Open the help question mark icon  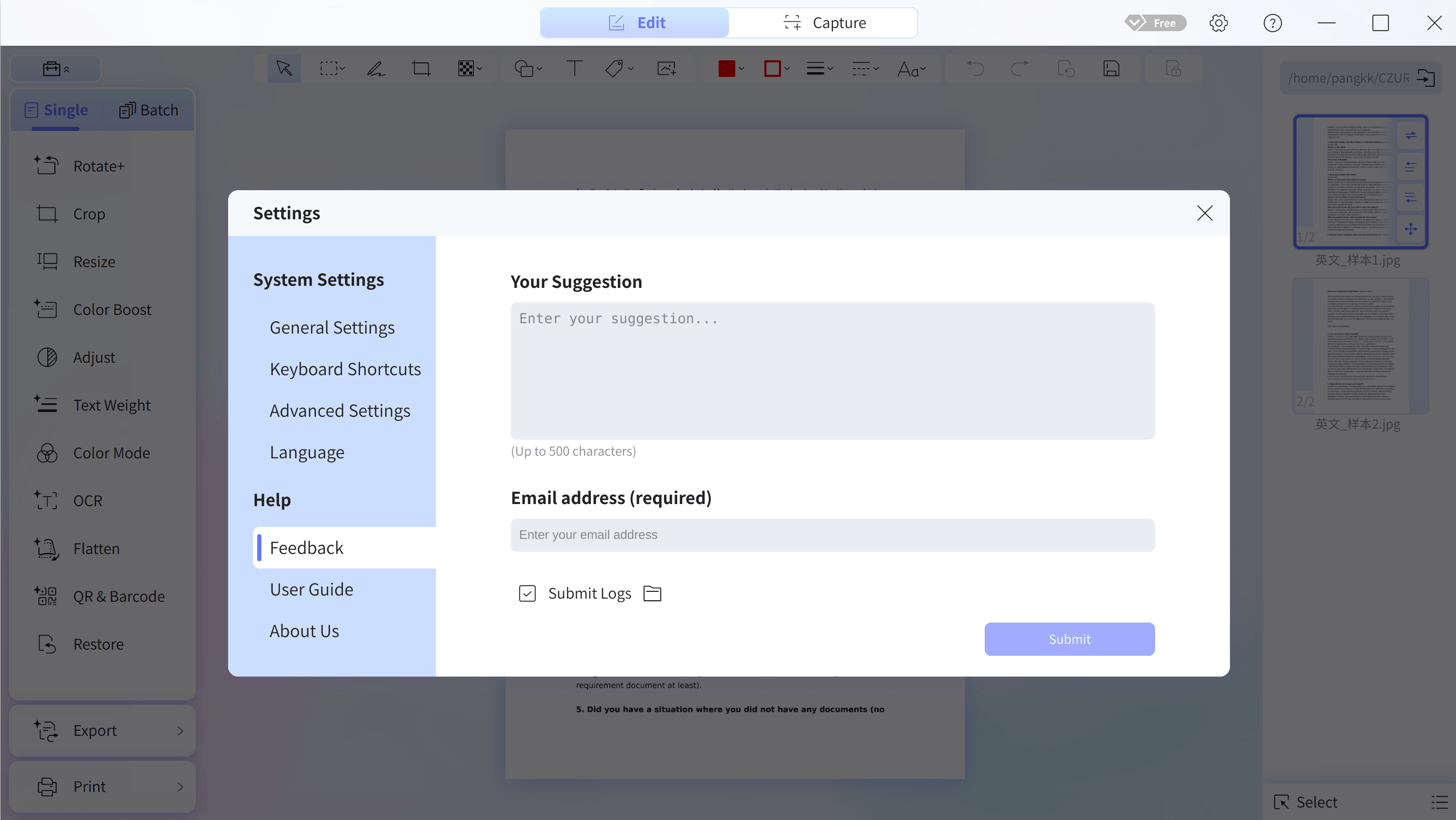[x=1272, y=23]
